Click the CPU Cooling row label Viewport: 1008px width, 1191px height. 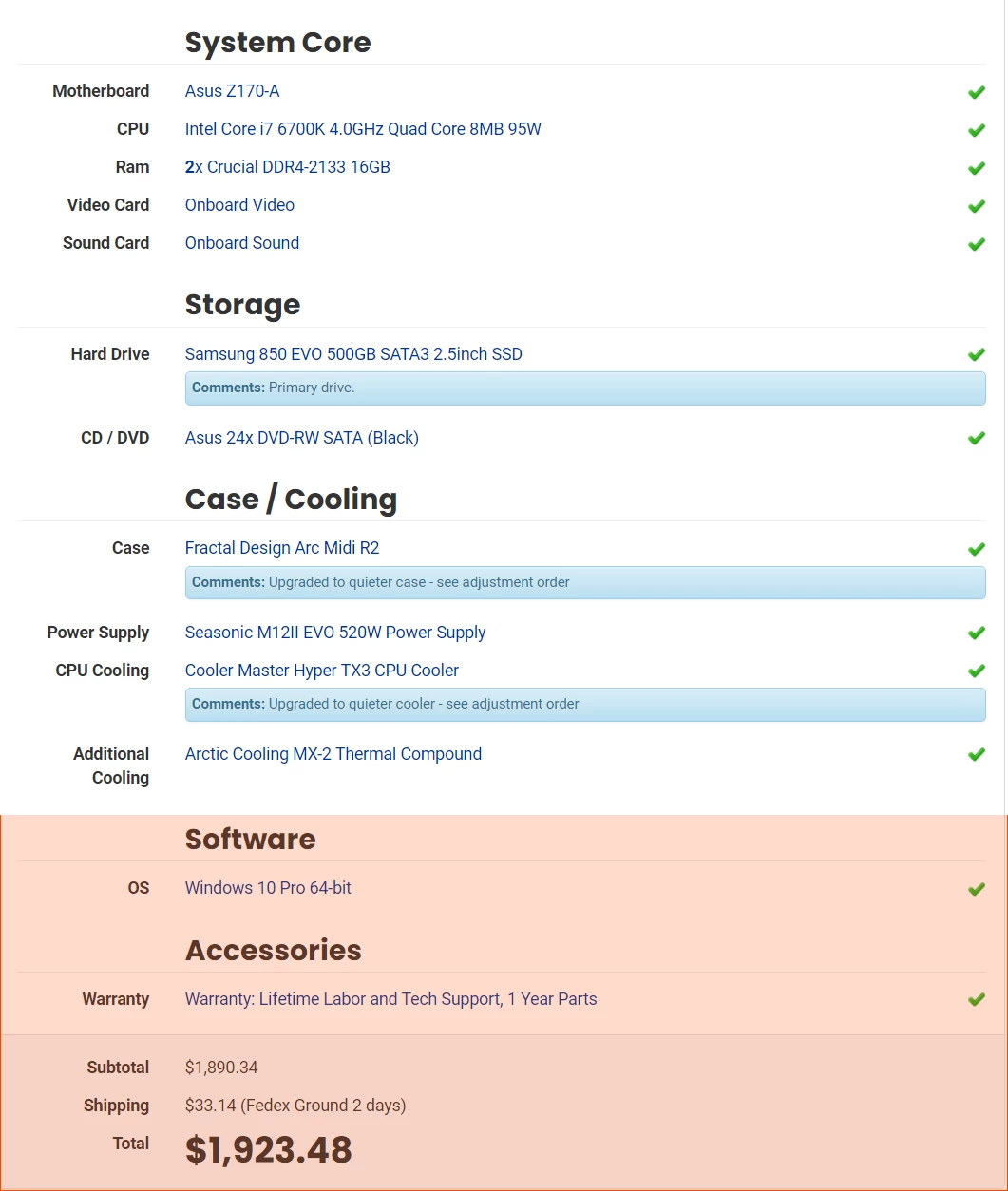tap(103, 671)
